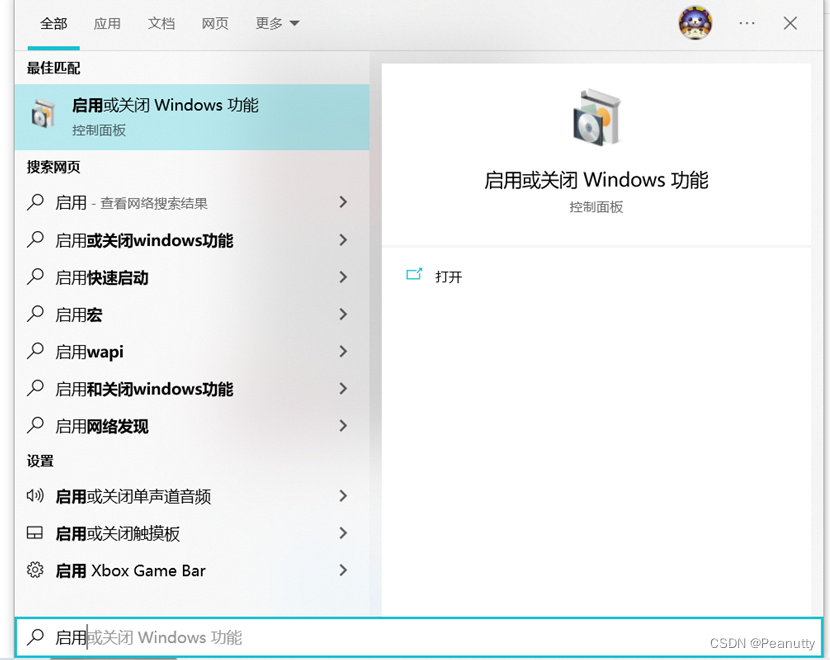Click the search input field text
This screenshot has height=660, width=830.
(x=149, y=637)
